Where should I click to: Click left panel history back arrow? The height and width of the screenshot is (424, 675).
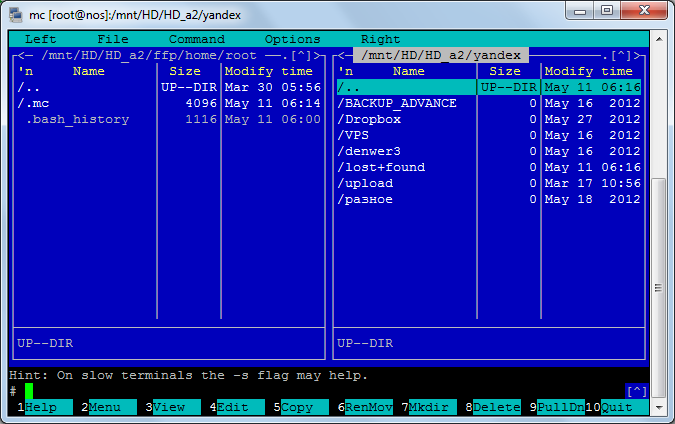click(25, 56)
